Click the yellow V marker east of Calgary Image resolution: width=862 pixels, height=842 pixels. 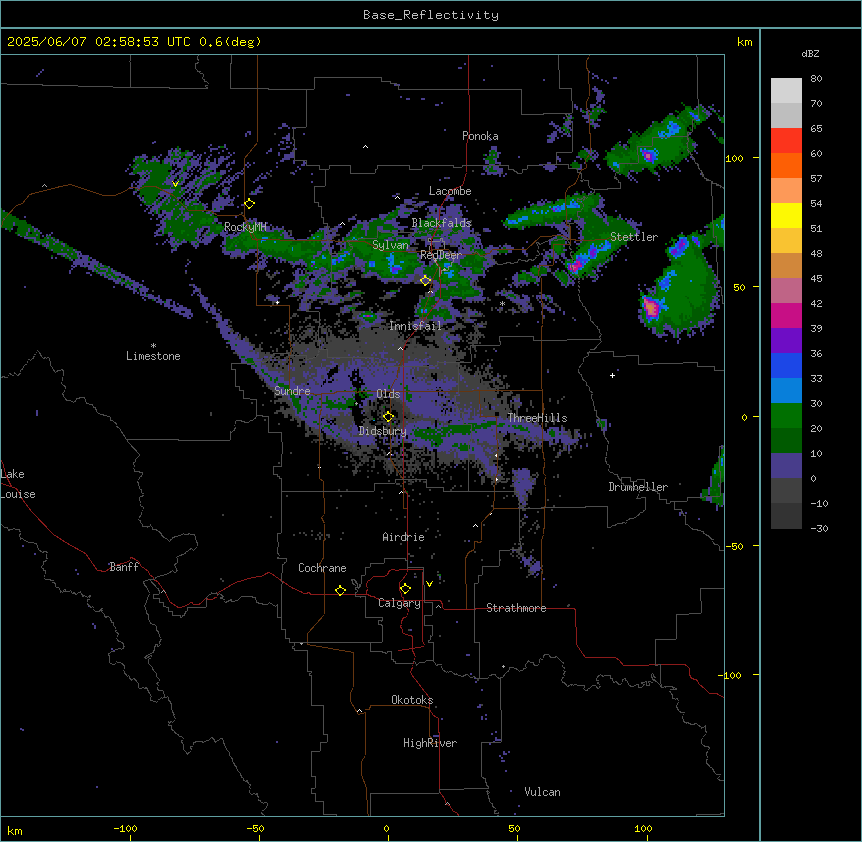coord(429,584)
